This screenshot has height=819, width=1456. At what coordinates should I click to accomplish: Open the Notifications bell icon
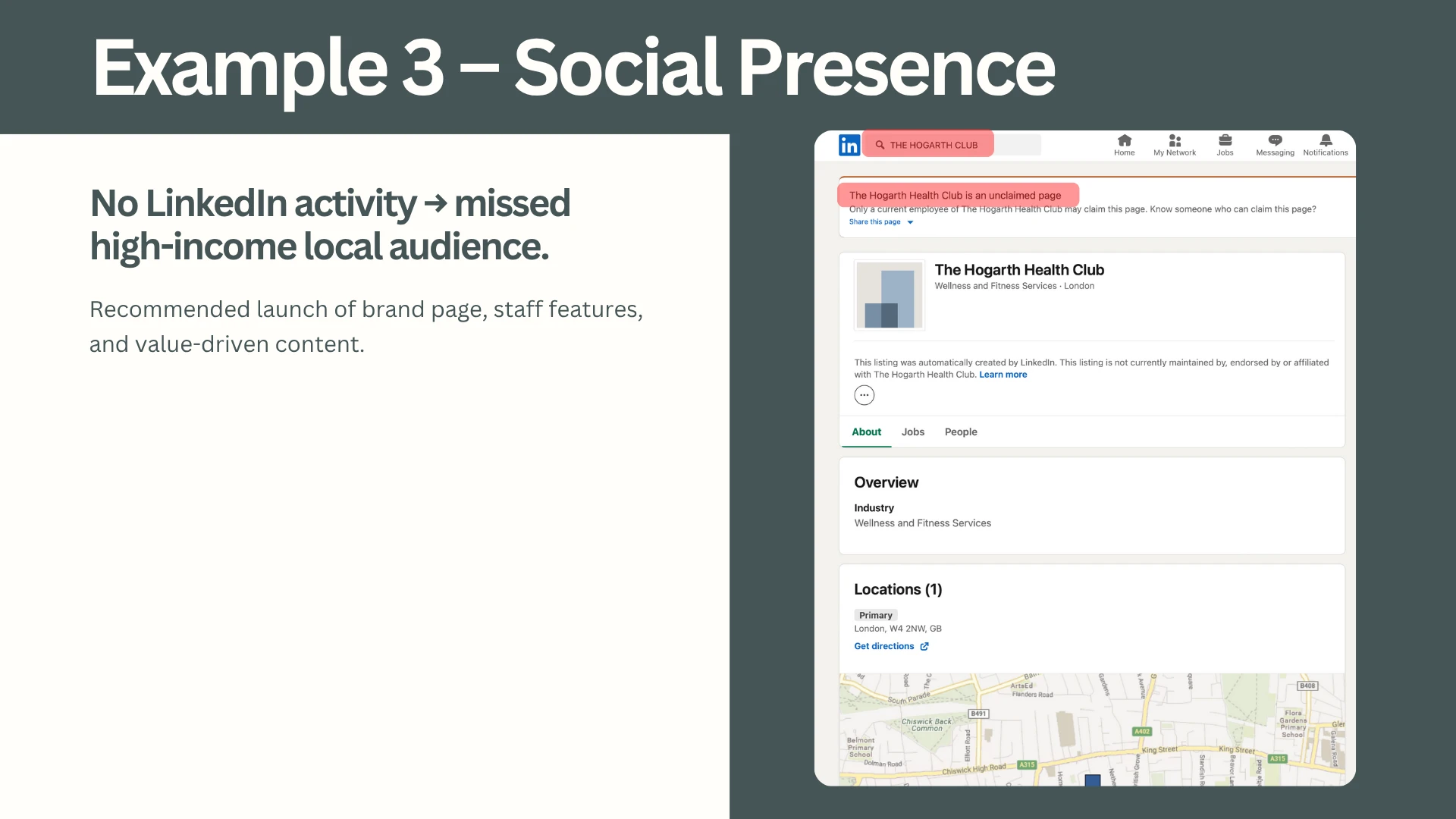click(x=1325, y=141)
